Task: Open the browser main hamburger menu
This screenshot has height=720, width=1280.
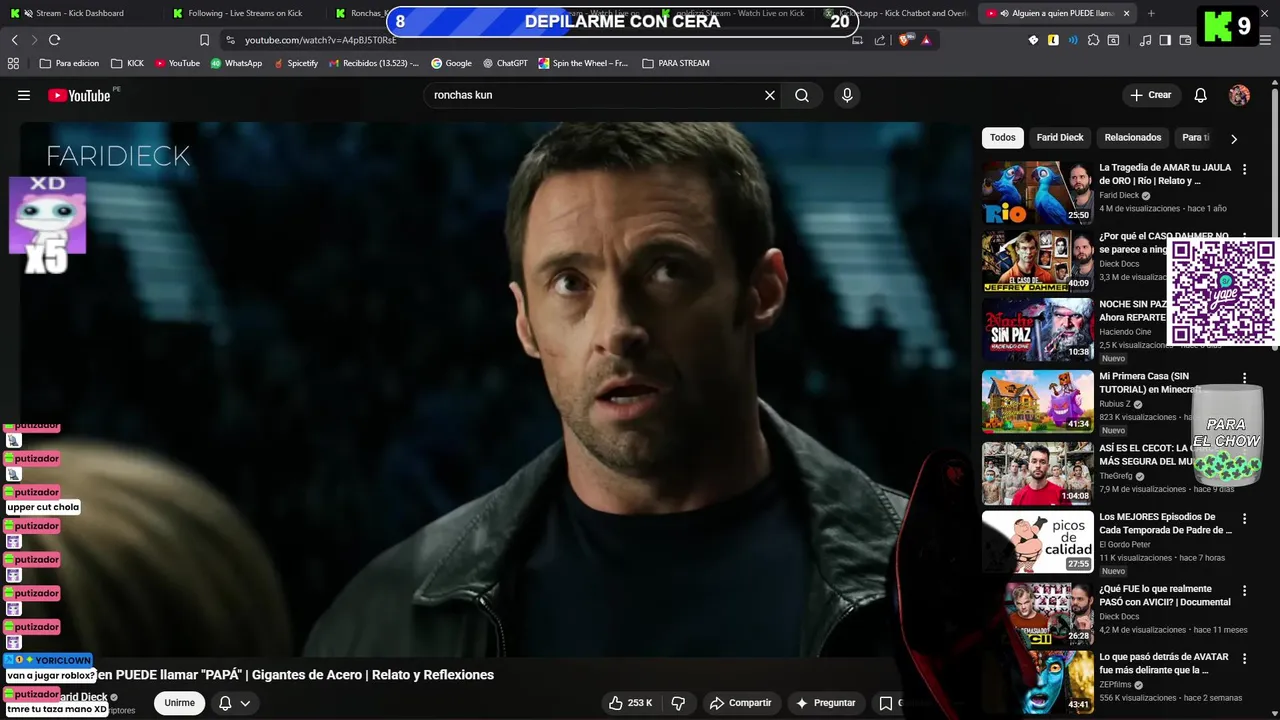Action: [1265, 40]
